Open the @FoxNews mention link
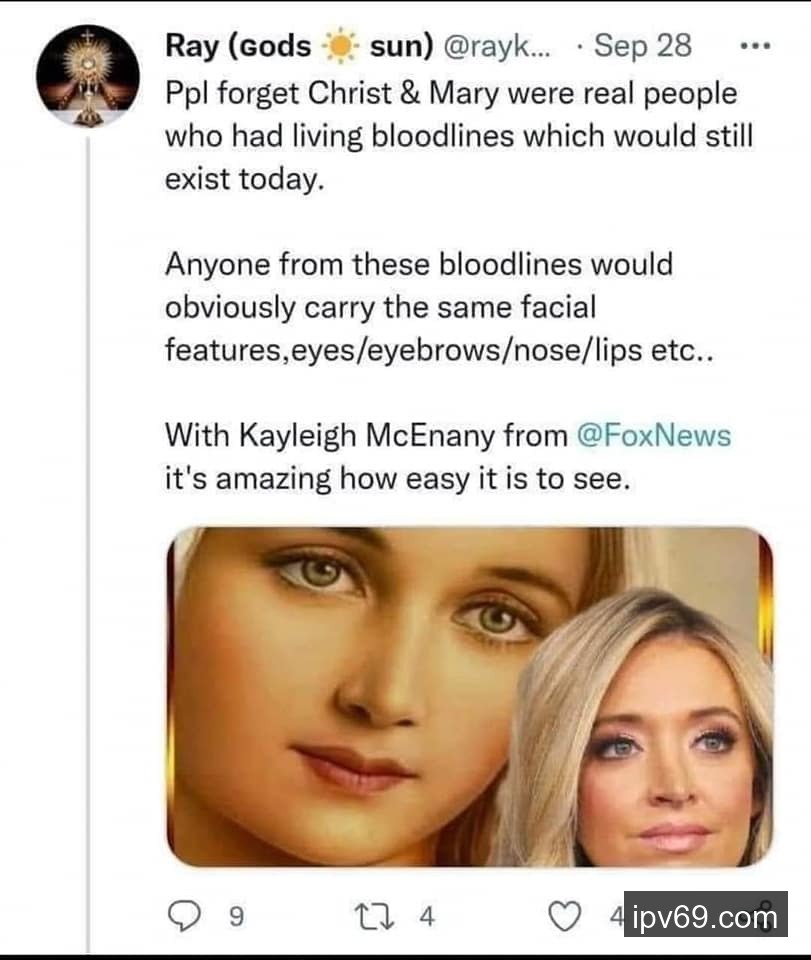This screenshot has width=811, height=960. (x=654, y=436)
